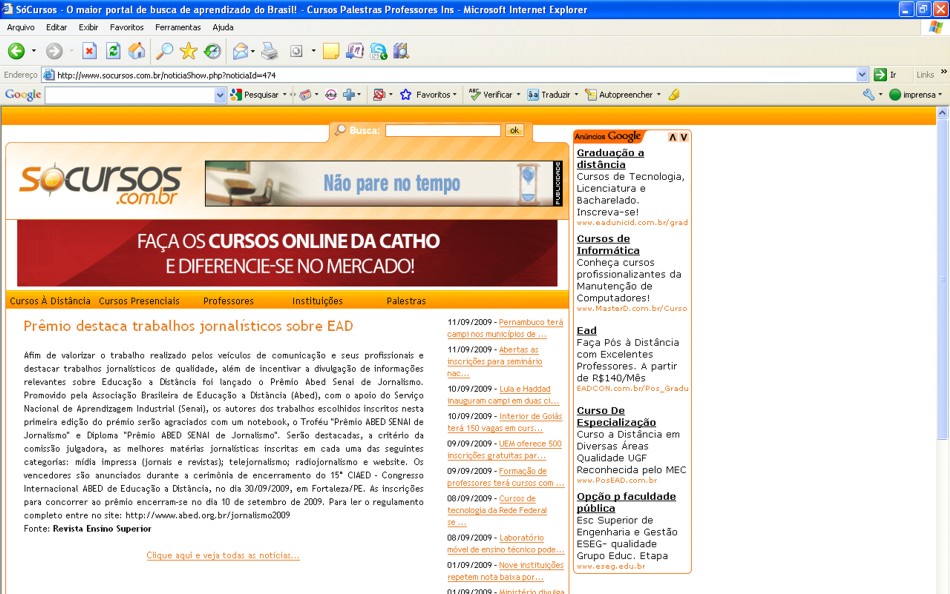Open the 'Curso De Especialização' ad link

coord(616,416)
